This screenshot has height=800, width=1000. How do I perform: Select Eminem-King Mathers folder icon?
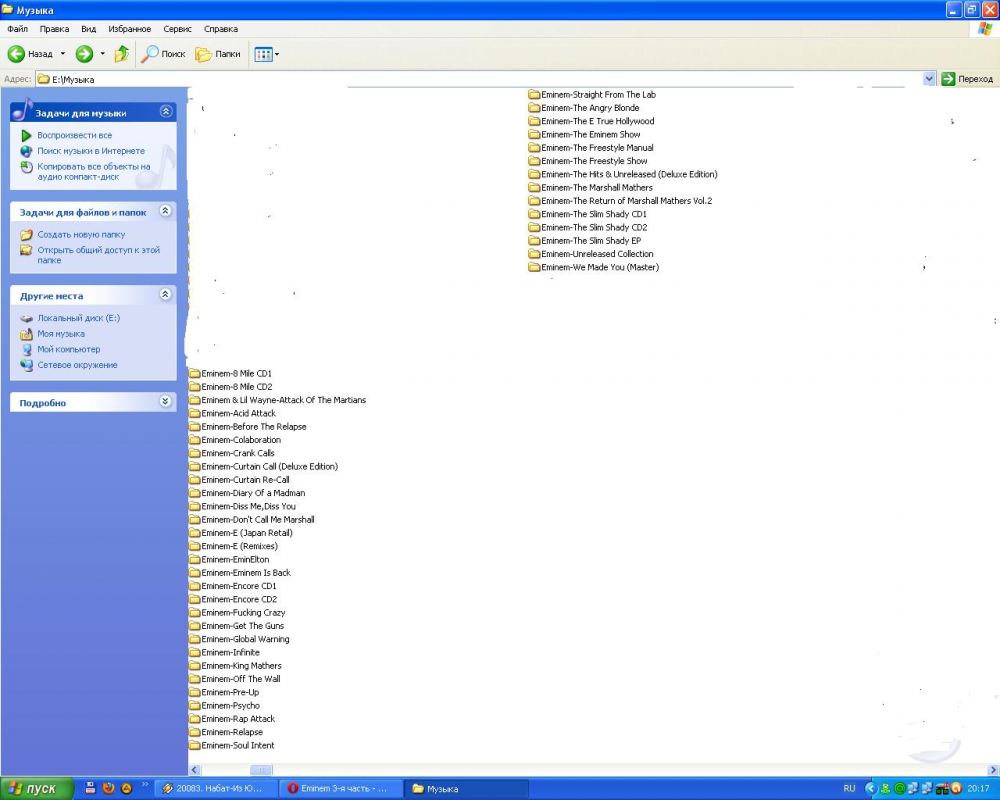[x=195, y=665]
